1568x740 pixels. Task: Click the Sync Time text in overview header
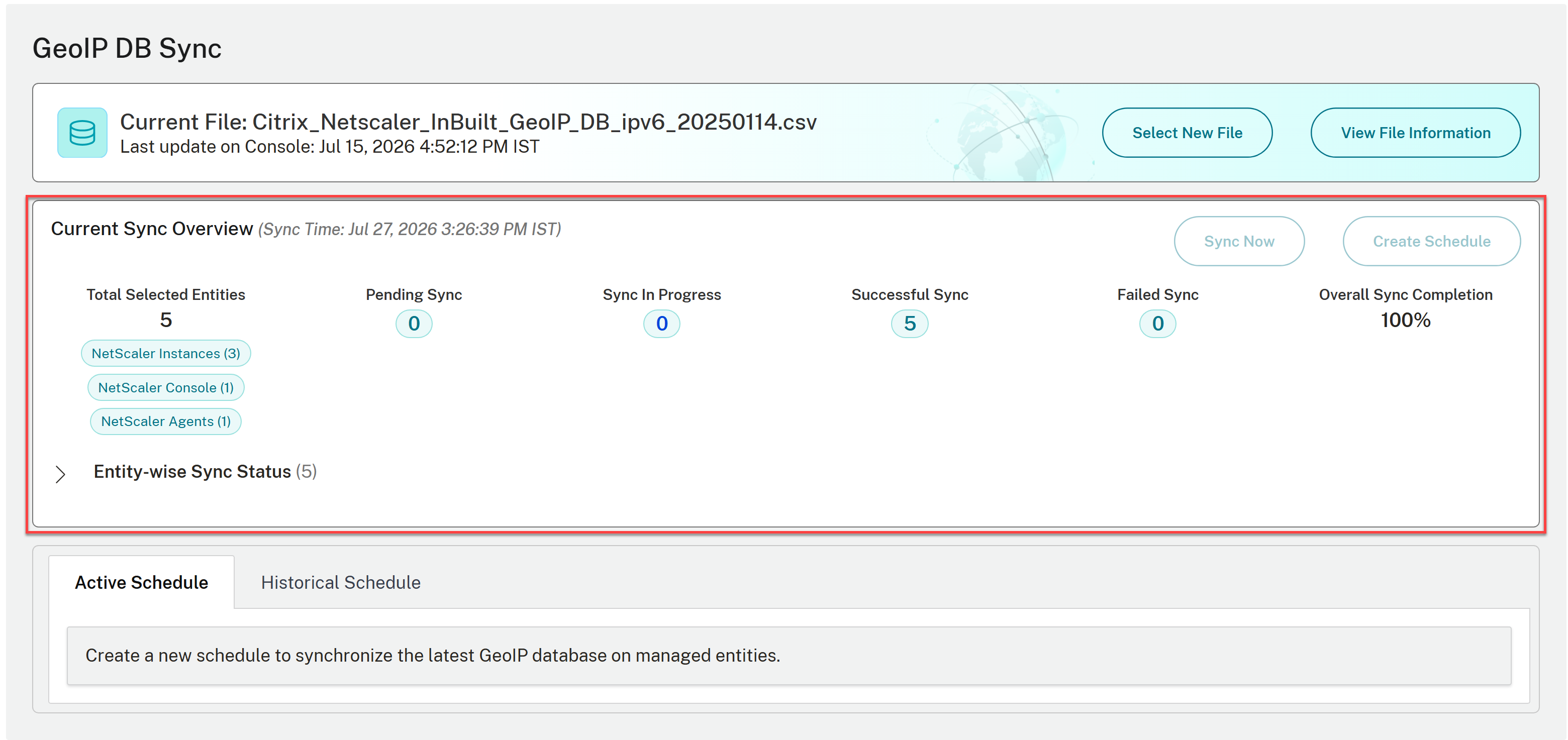click(410, 230)
